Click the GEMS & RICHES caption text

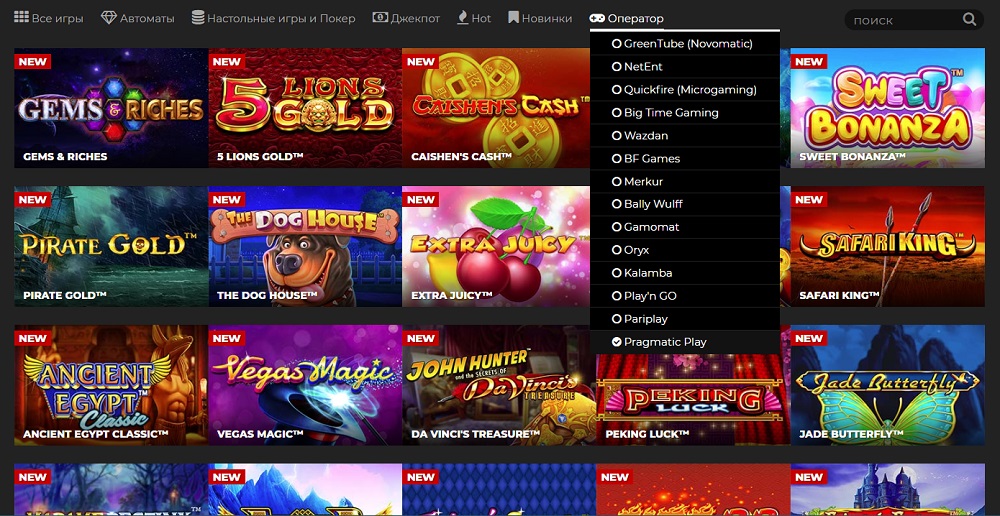click(x=65, y=156)
